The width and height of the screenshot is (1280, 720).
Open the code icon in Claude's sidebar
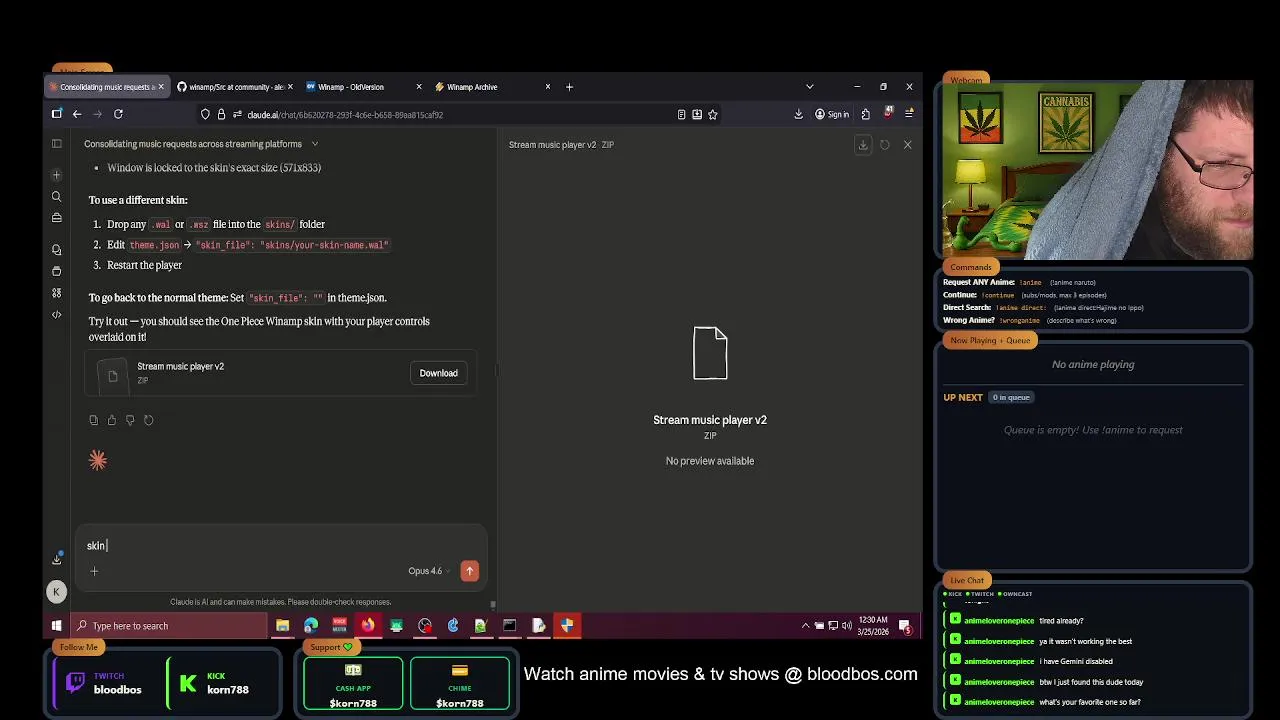click(x=56, y=315)
